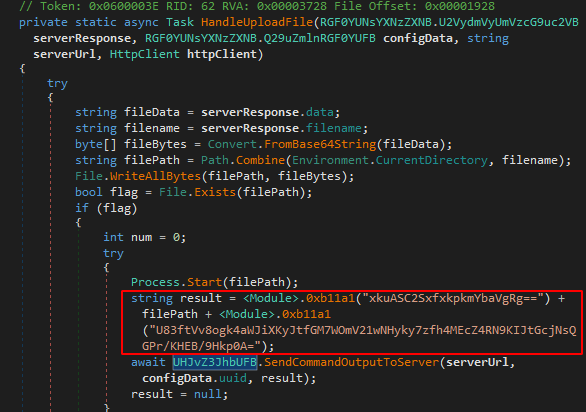Image resolution: width=586 pixels, height=412 pixels.
Task: Click the Q29uZmlnRGF0YUFB type name
Action: [x=320, y=39]
